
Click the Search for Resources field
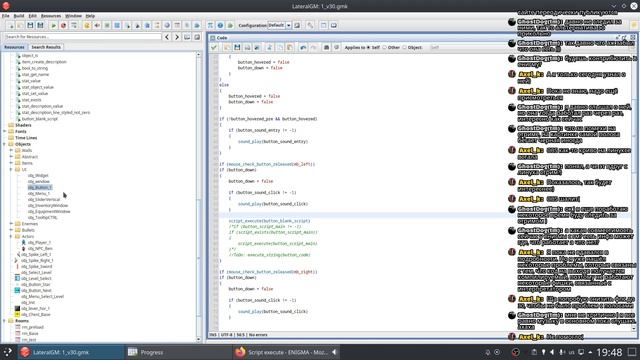tap(82, 37)
